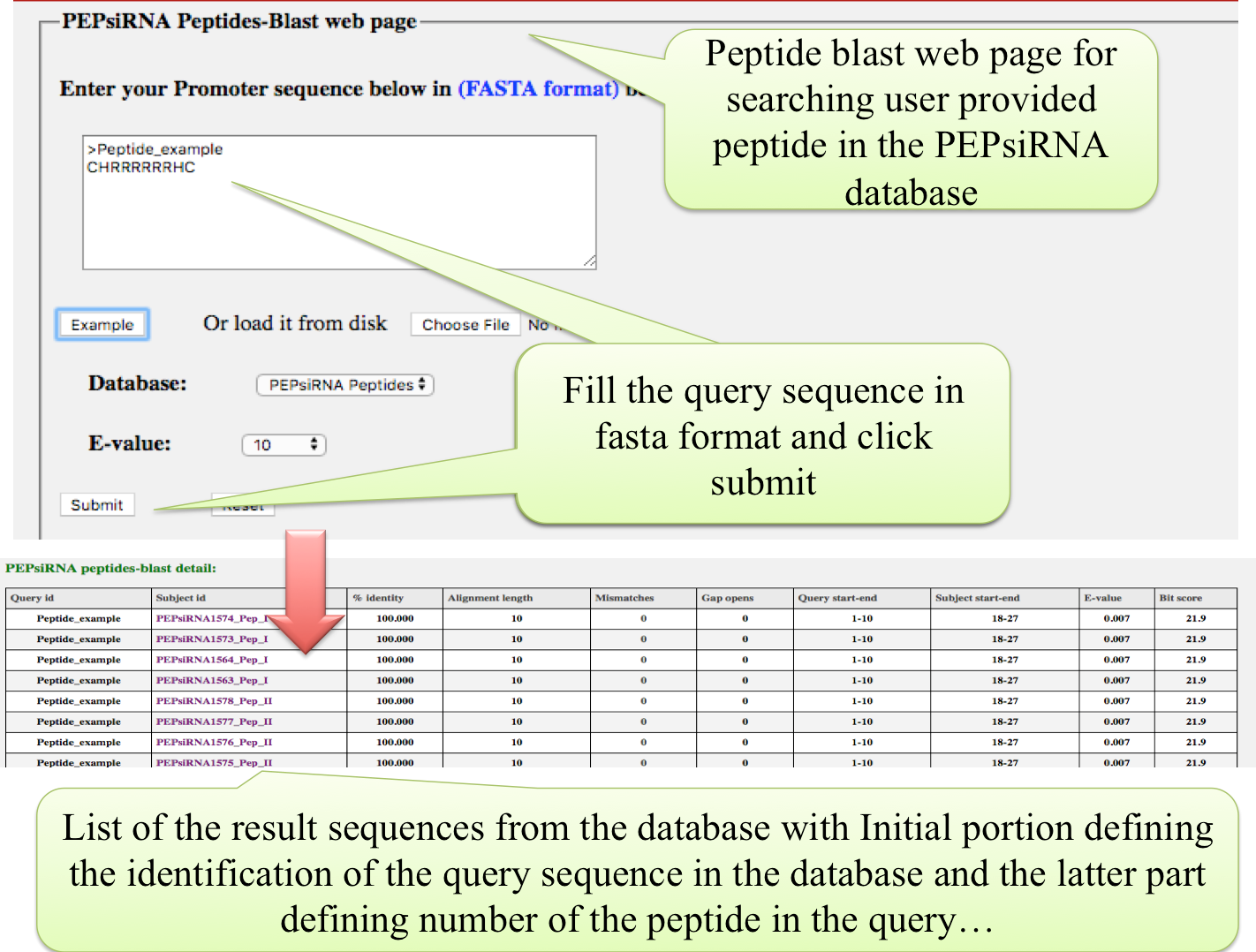Open the PEPsiRNA1574_Pep_I subject link
The height and width of the screenshot is (952, 1256).
[x=211, y=618]
